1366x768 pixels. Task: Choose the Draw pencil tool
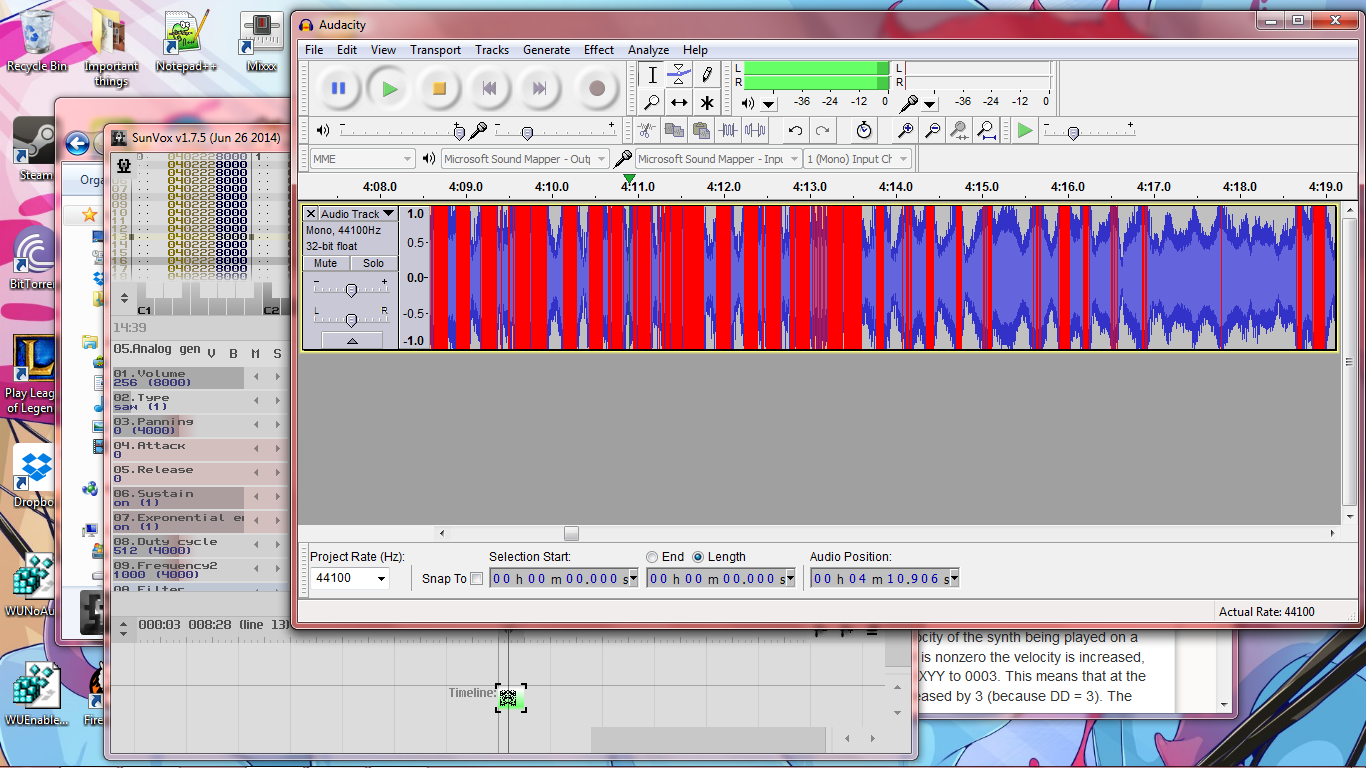[x=707, y=74]
